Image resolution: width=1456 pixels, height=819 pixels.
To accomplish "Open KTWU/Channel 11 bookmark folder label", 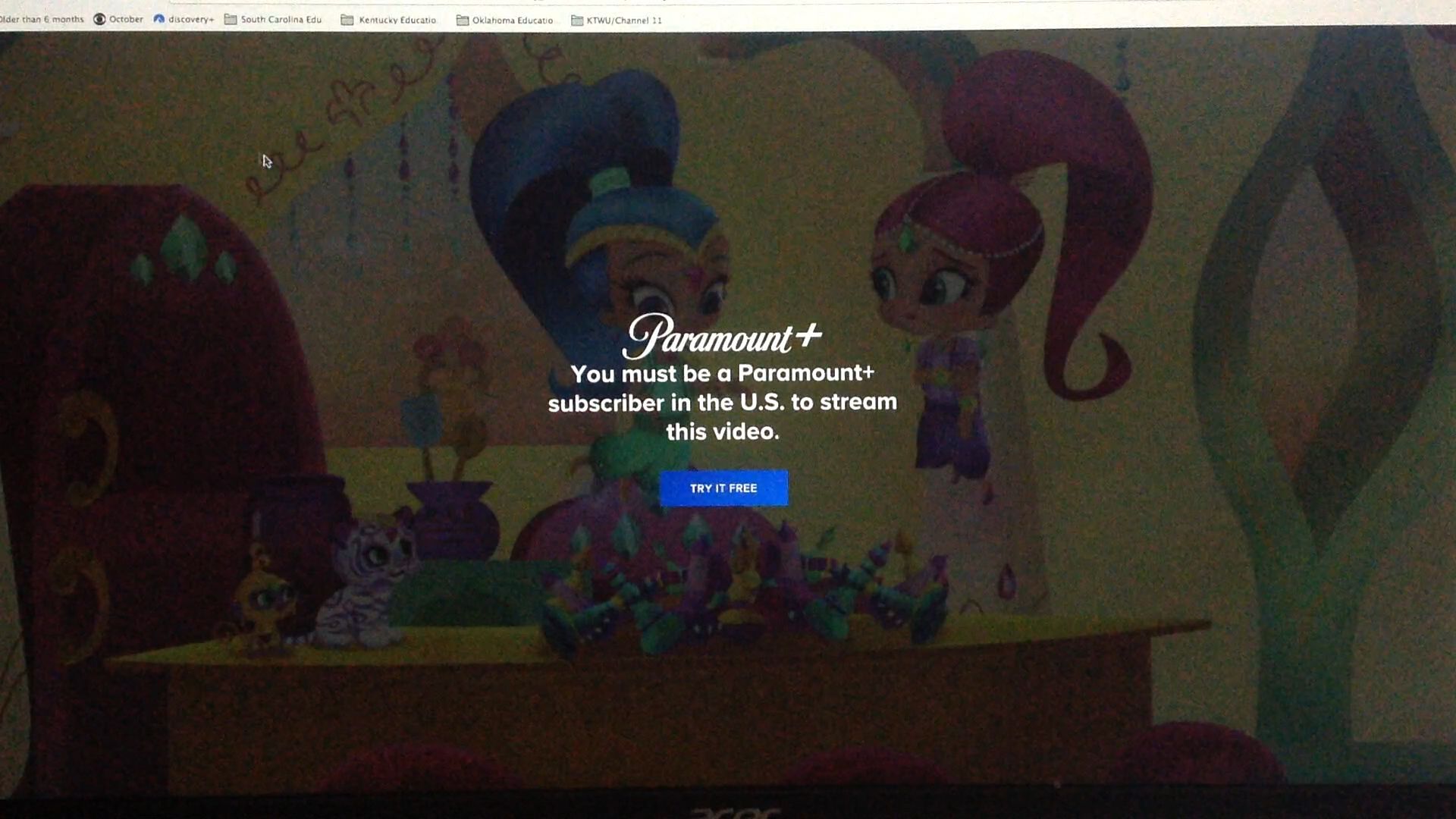I will coord(624,20).
